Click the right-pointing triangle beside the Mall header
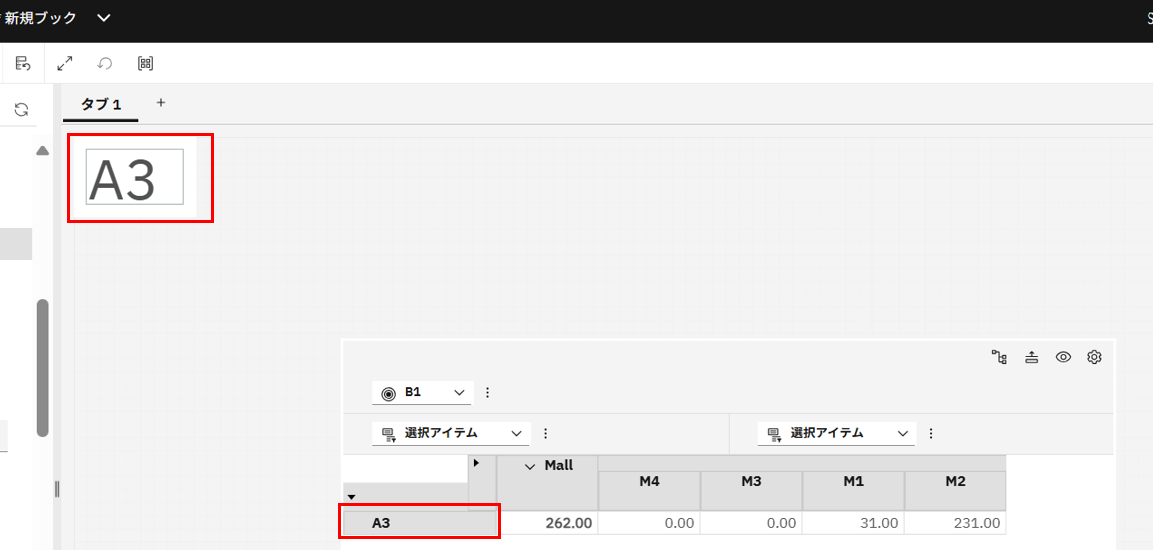 pos(476,462)
